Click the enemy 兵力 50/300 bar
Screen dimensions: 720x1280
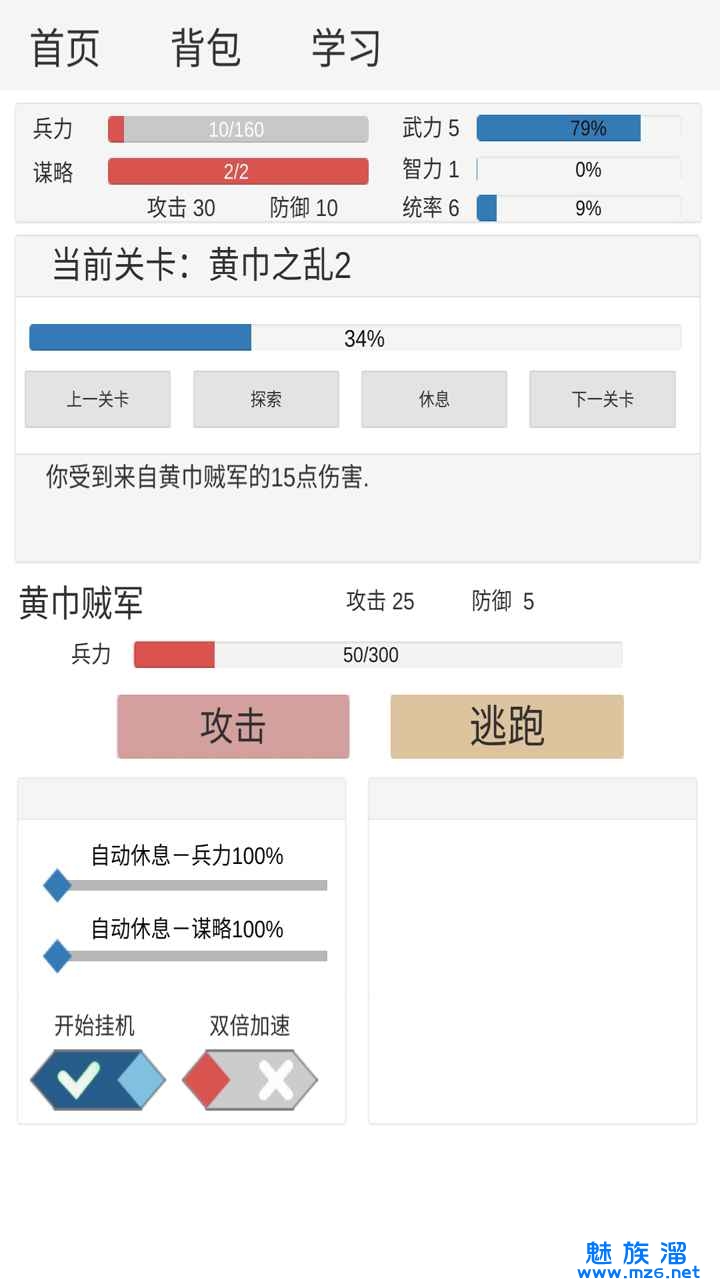click(x=378, y=655)
